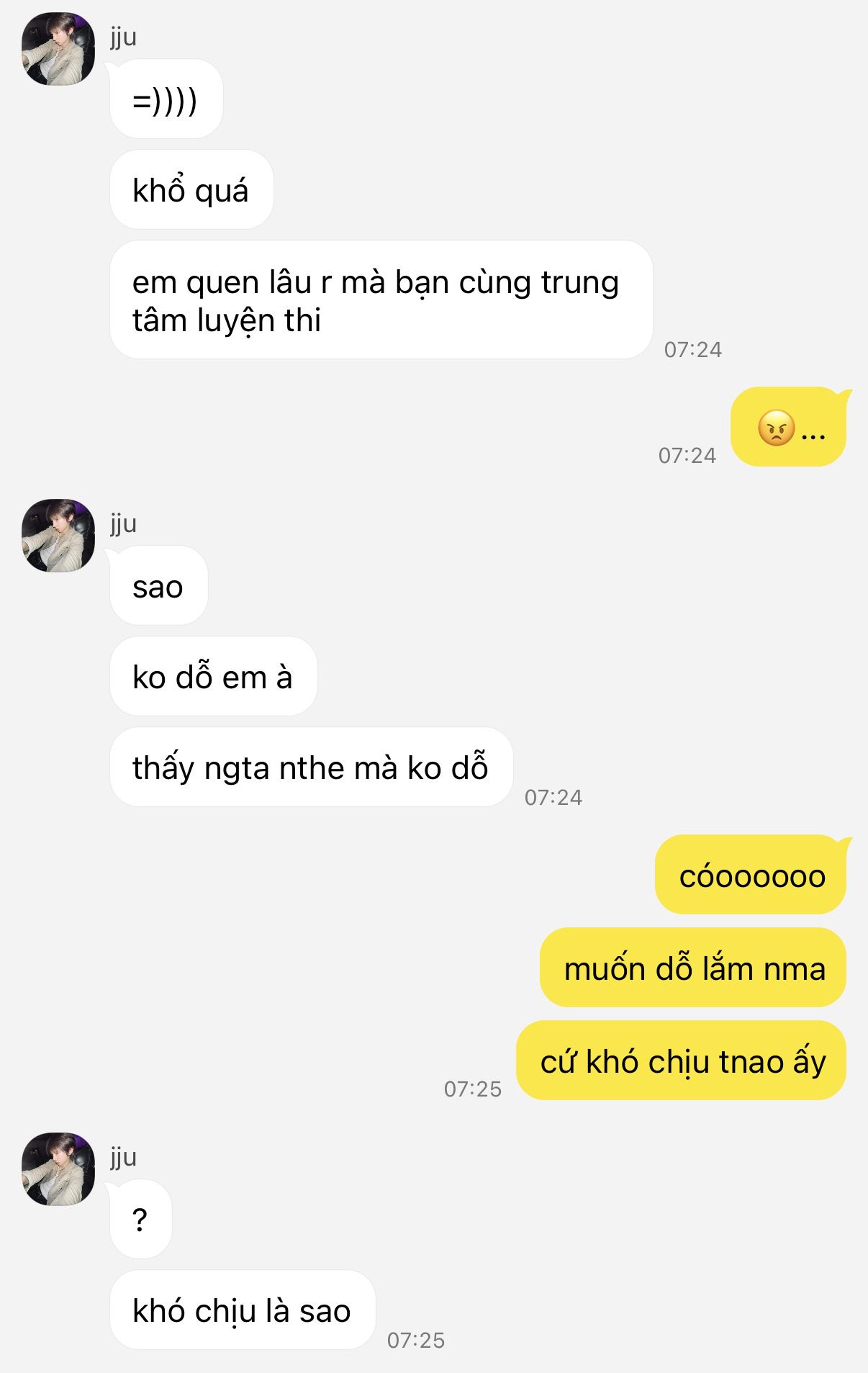Select the "khổ quá" message bubble
The width and height of the screenshot is (868, 1373).
pyautogui.click(x=191, y=190)
